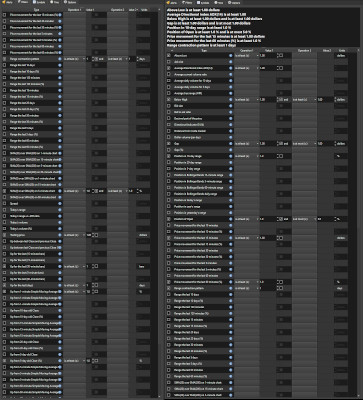
Task: Click Type column header in left panel
Action: coord(36,10)
